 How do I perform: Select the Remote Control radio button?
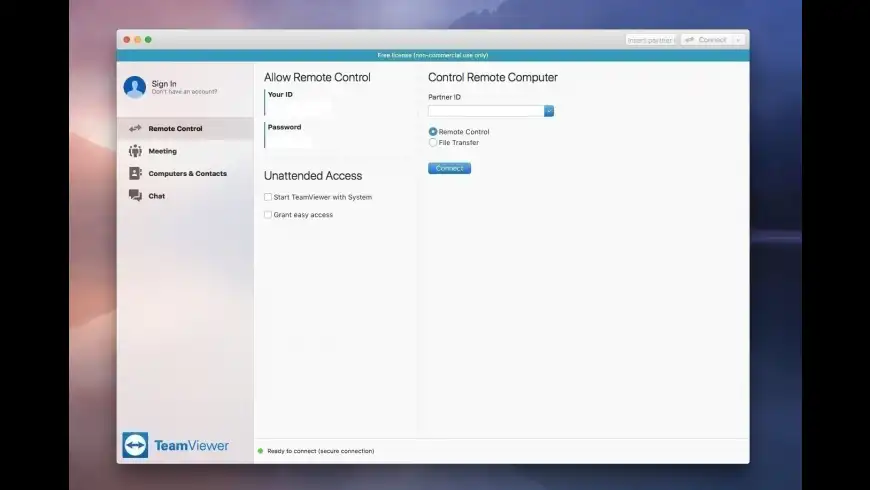tap(433, 132)
